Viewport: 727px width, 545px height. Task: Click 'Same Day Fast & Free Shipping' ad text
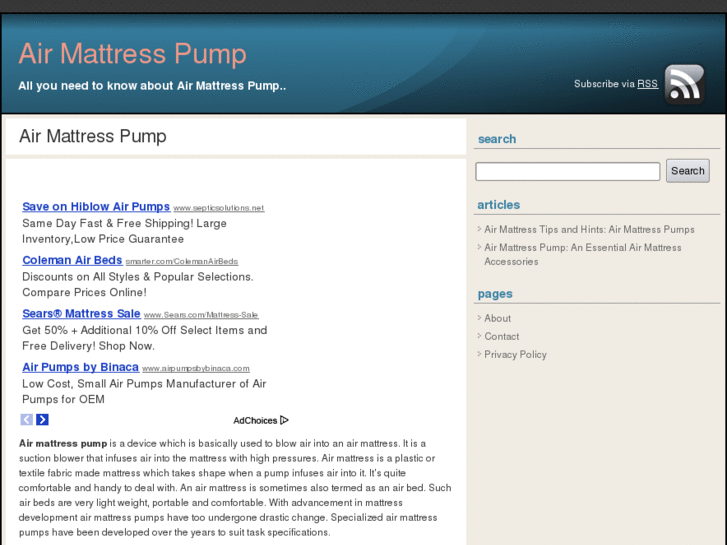click(124, 231)
